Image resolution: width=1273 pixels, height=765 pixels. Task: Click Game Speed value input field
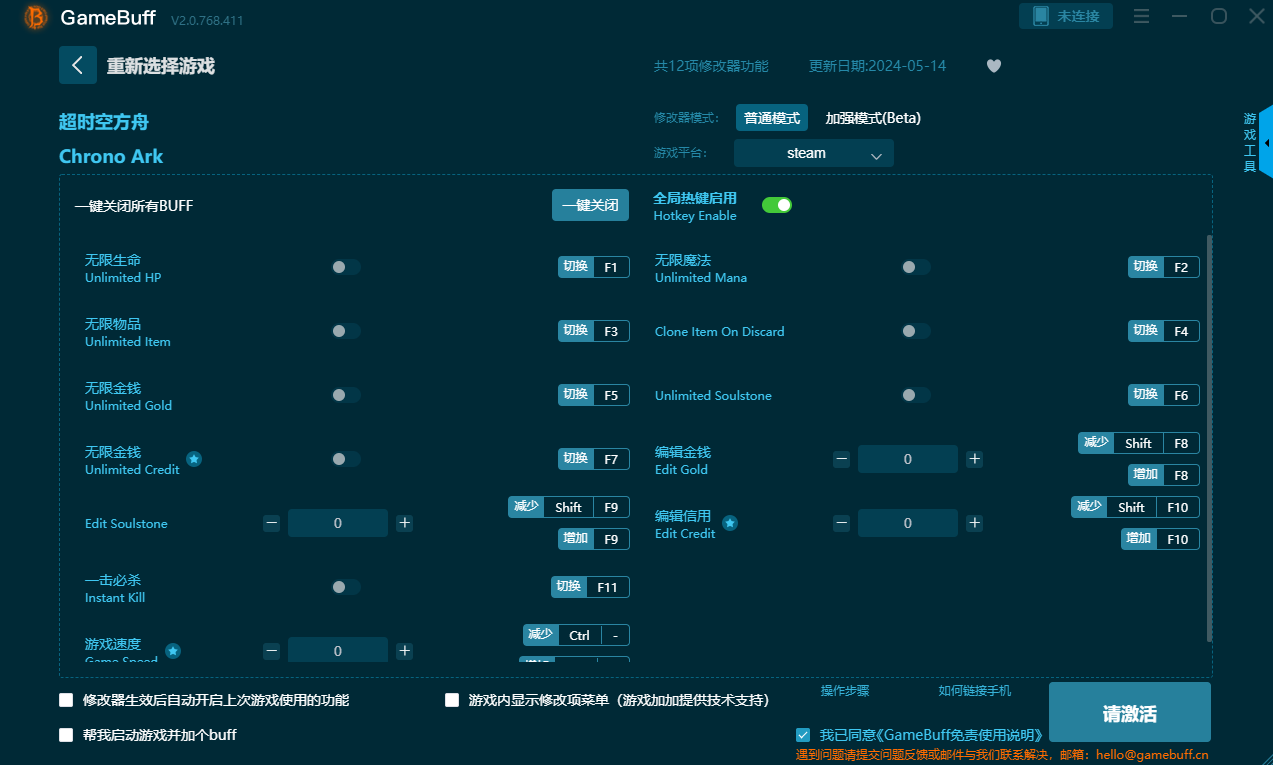click(x=338, y=650)
